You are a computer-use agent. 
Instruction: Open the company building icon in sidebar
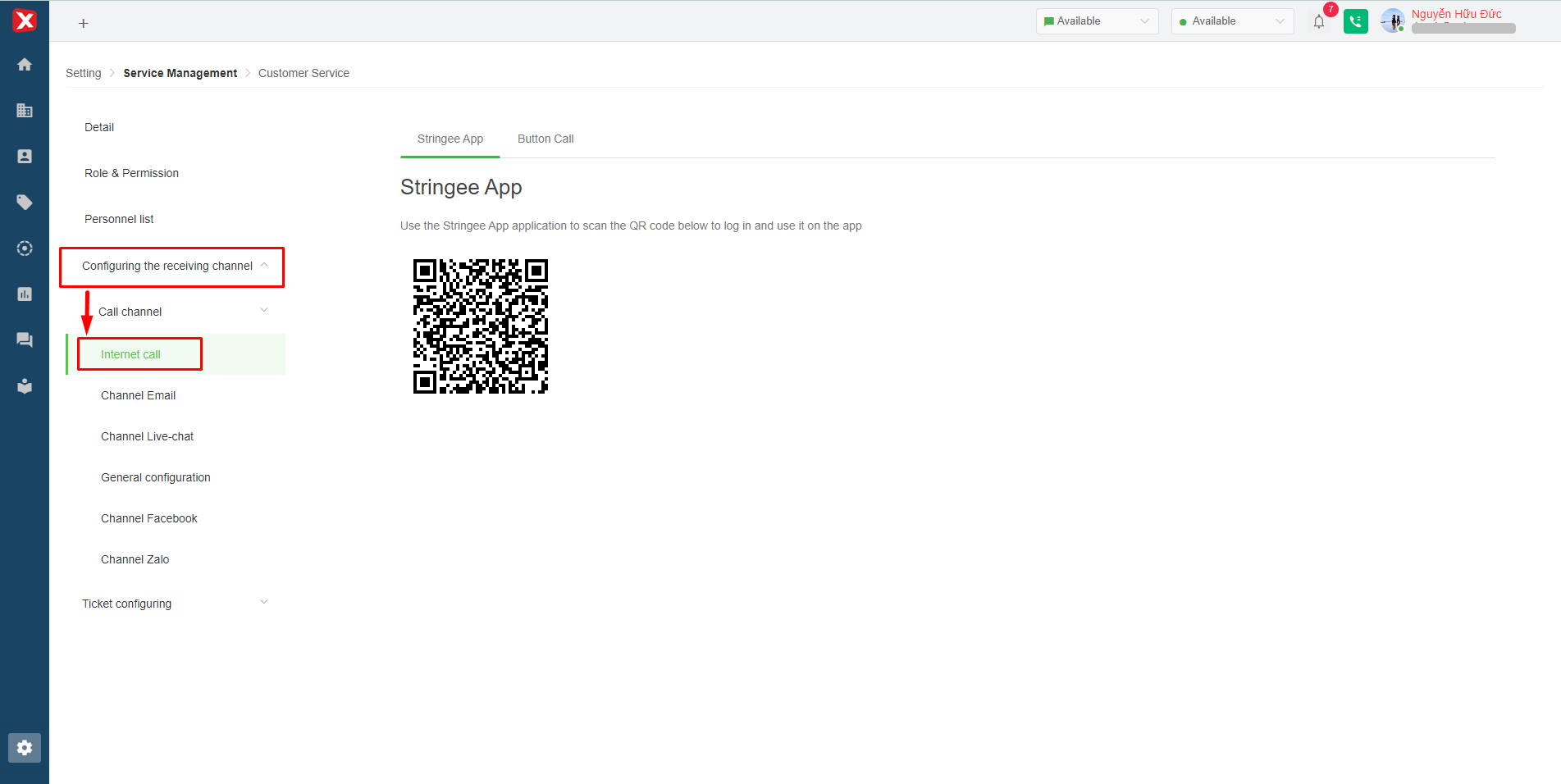pyautogui.click(x=25, y=111)
